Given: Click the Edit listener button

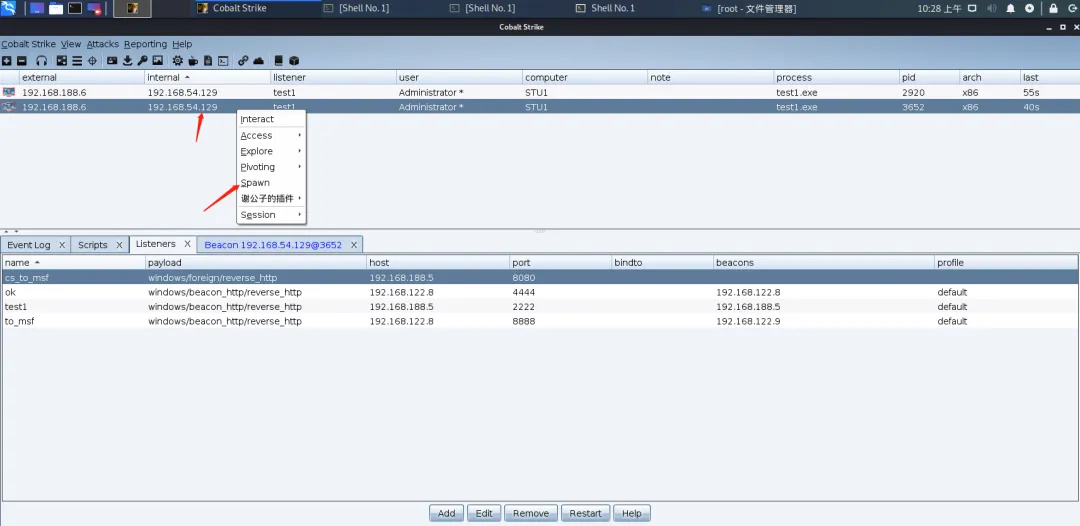Looking at the screenshot, I should click(484, 513).
